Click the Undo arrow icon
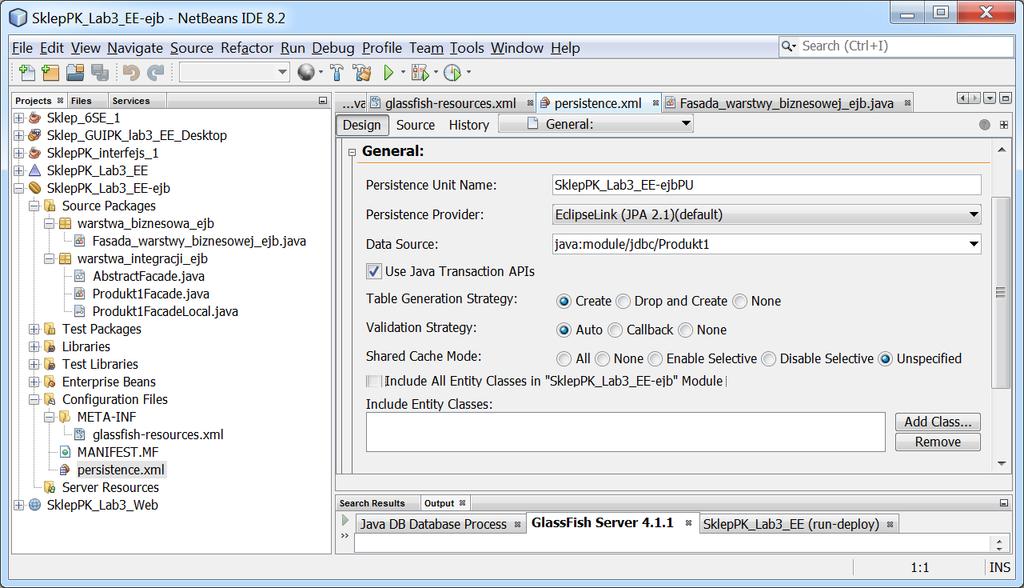 [x=131, y=73]
